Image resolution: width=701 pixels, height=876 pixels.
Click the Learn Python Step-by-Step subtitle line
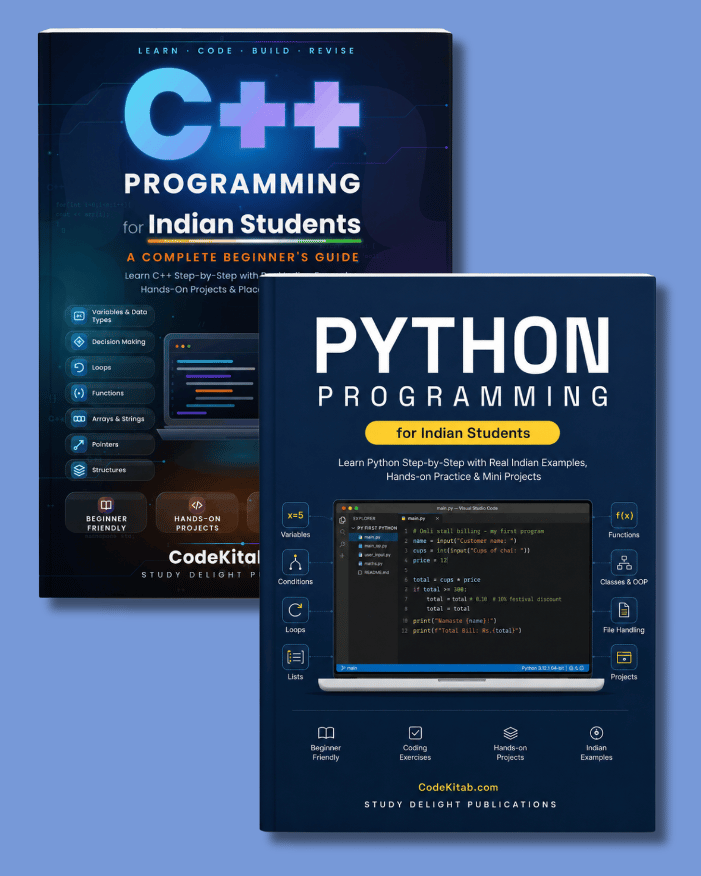(462, 463)
